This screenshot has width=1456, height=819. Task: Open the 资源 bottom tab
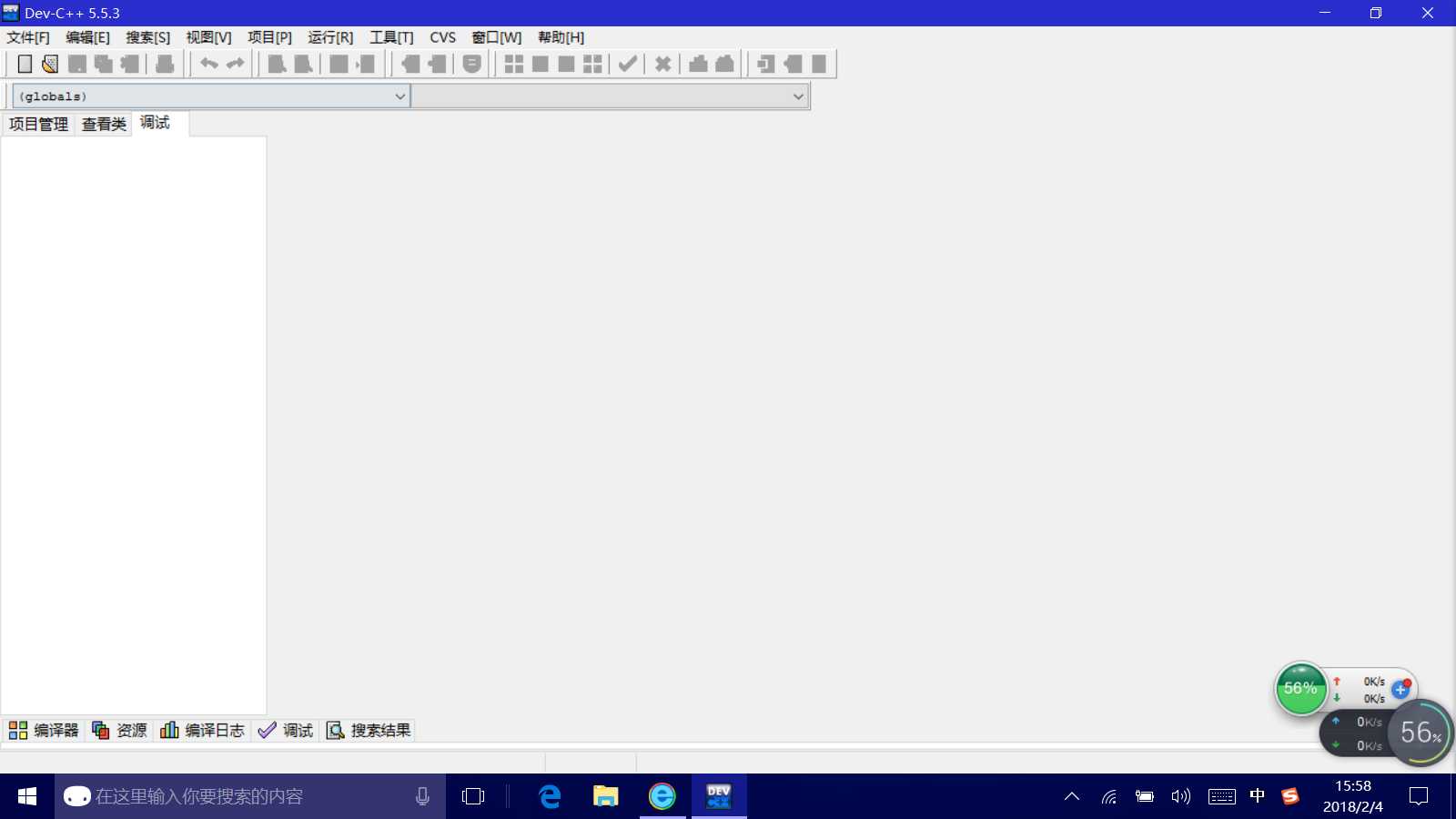119,730
